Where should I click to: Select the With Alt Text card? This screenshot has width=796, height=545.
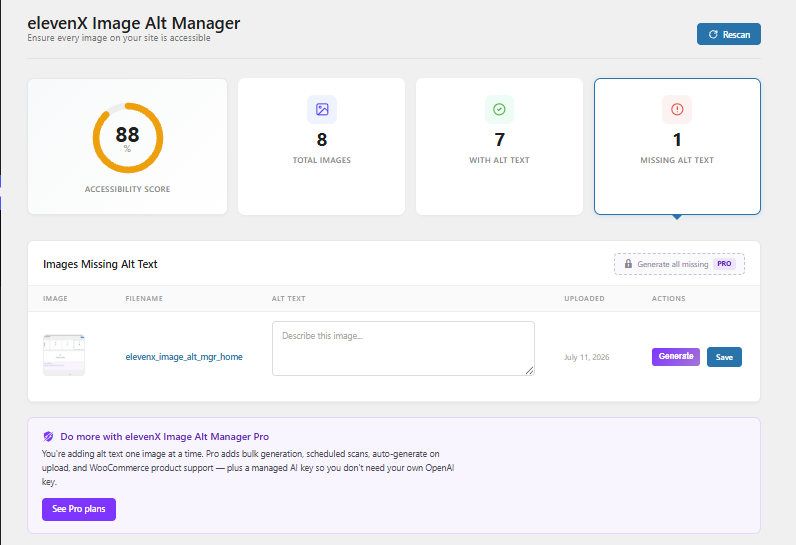499,146
